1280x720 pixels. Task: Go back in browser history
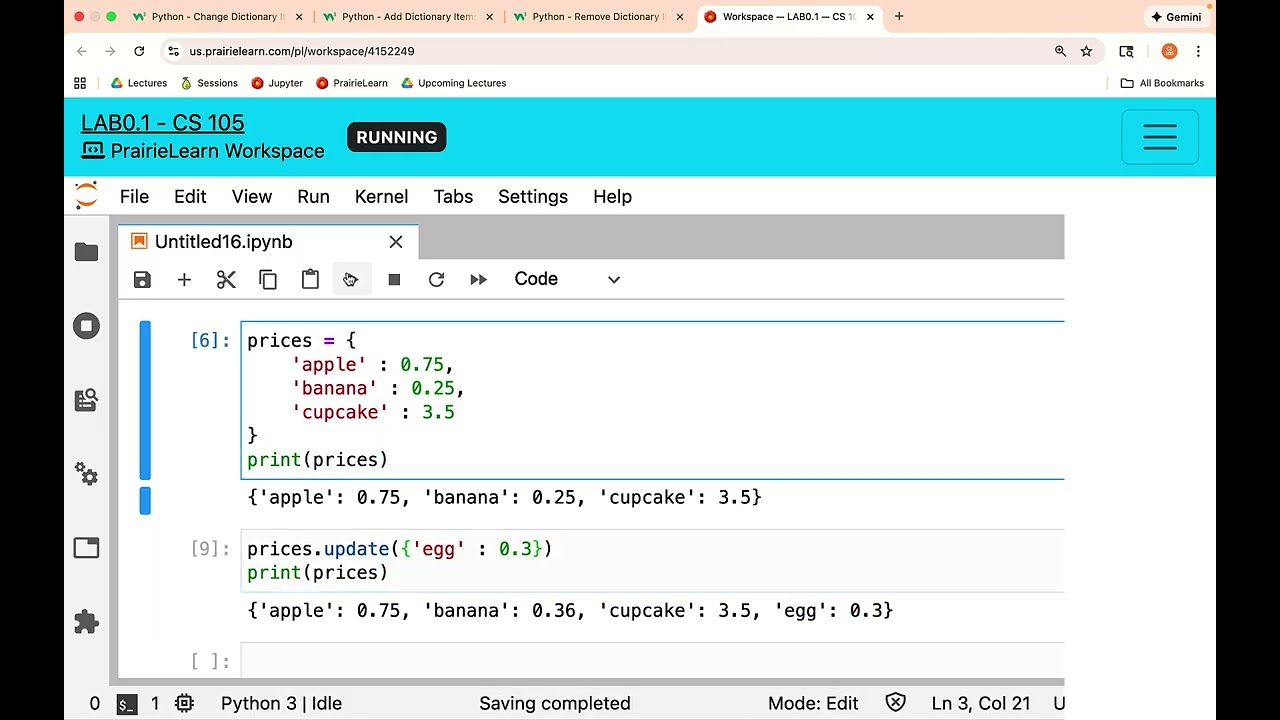82,51
